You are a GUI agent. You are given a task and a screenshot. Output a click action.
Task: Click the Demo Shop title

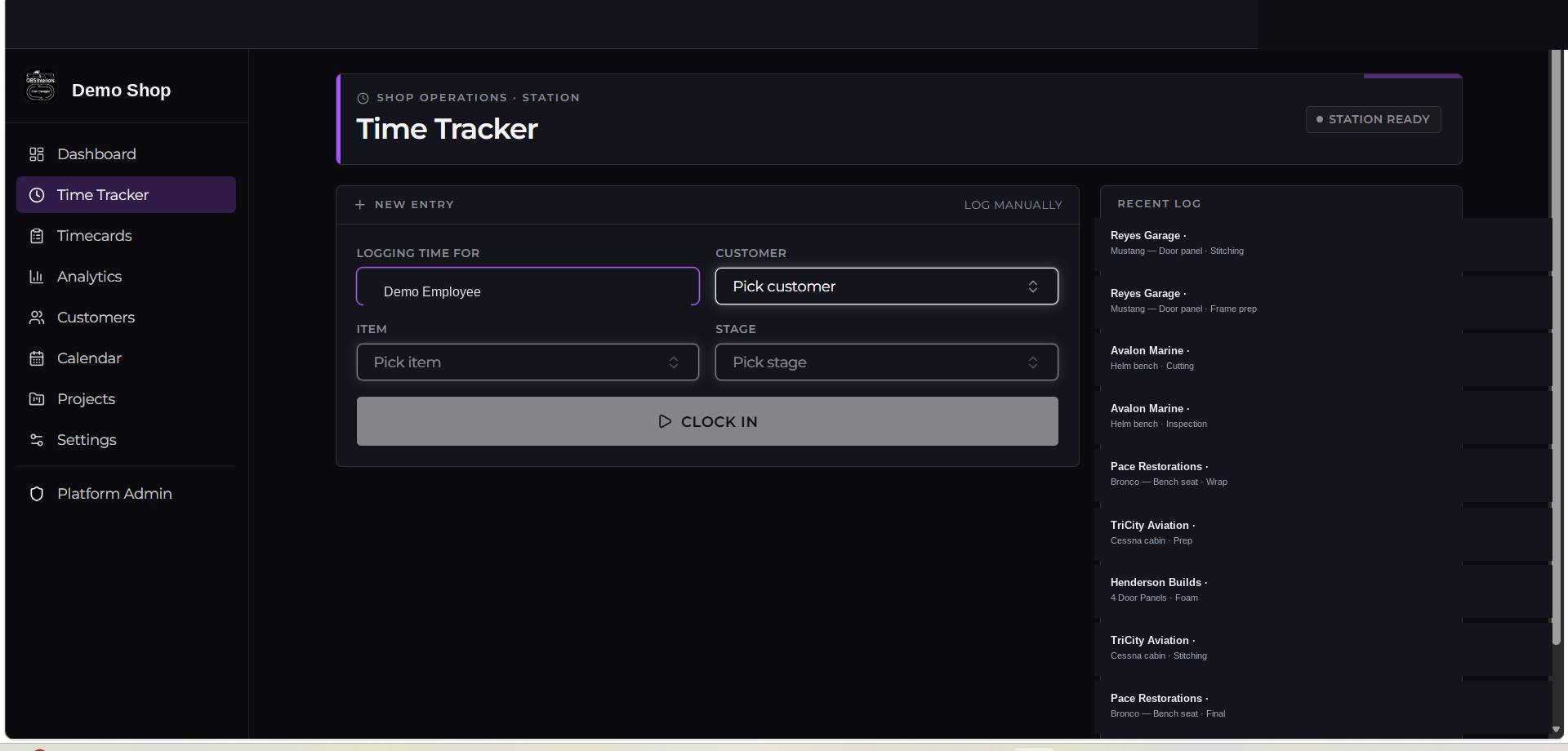click(x=122, y=91)
